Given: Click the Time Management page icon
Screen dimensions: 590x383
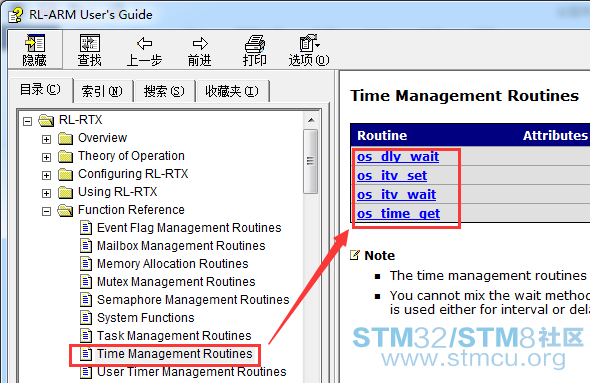Looking at the screenshot, I should pos(86,354).
